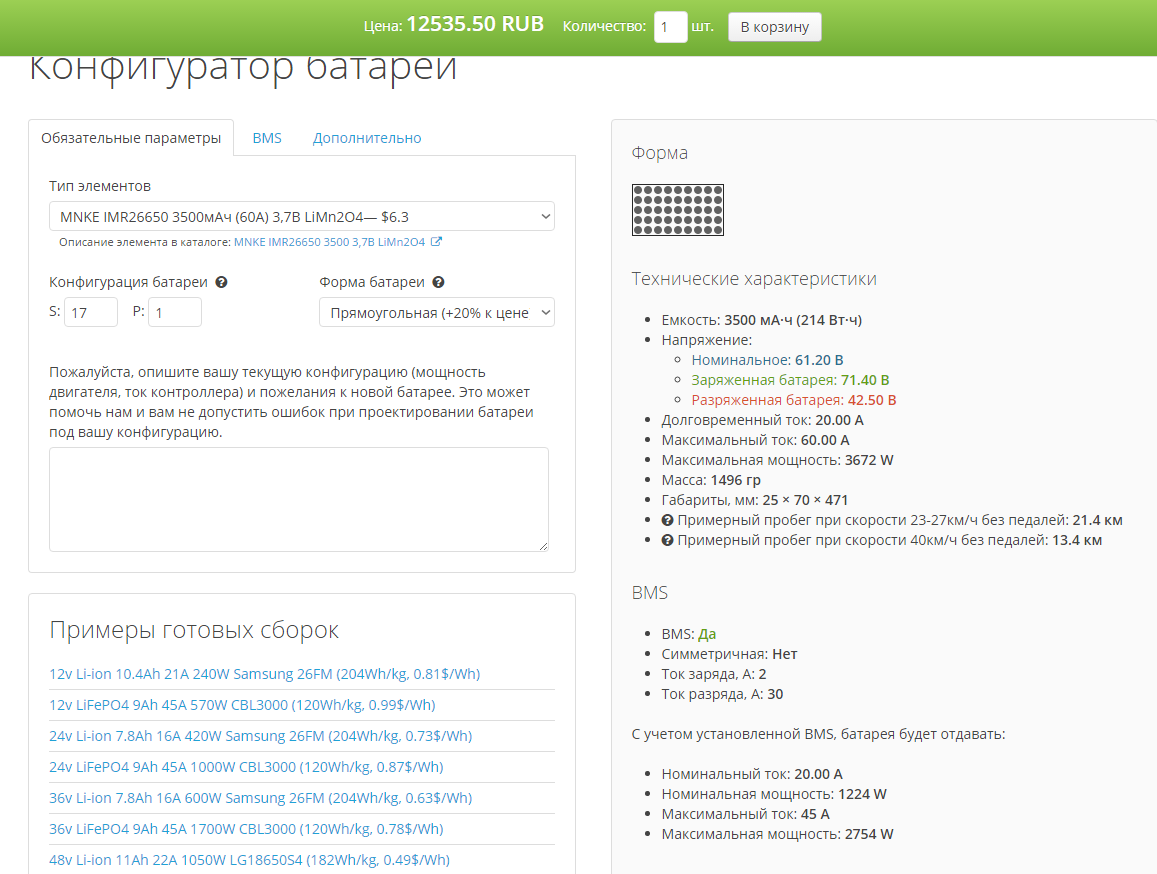This screenshot has height=874, width=1157.
Task: Click help icon next to Конфигурация батареи
Action: (x=222, y=282)
